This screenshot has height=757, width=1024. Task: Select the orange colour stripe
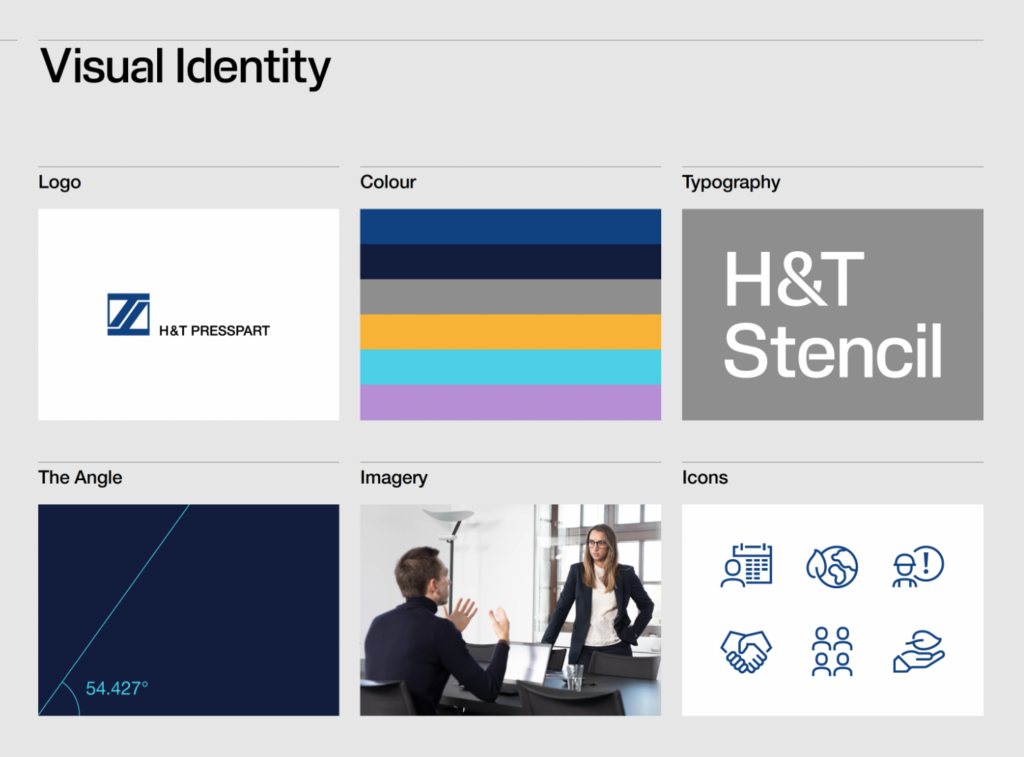[510, 332]
